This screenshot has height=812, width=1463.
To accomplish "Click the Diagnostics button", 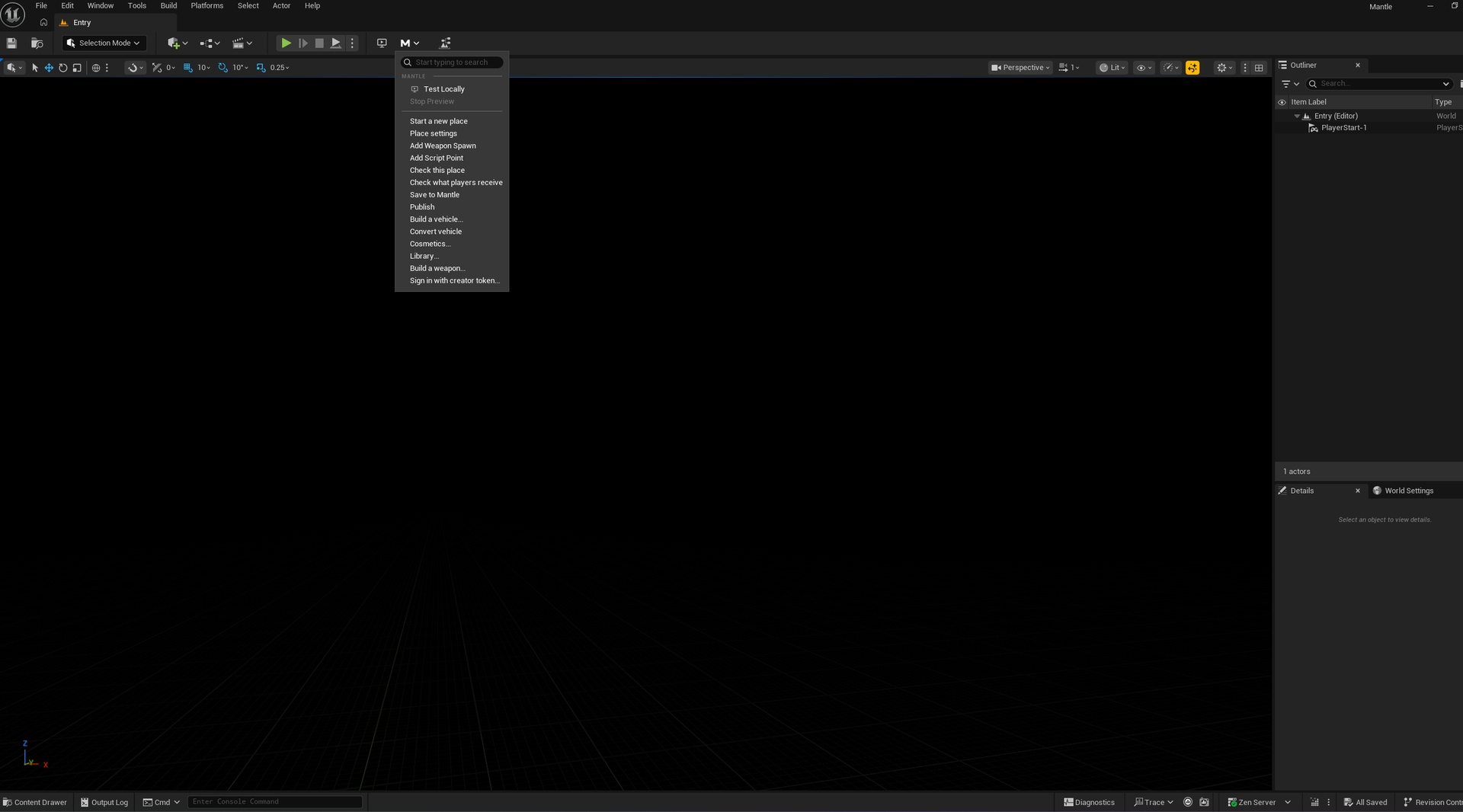I will click(x=1089, y=802).
